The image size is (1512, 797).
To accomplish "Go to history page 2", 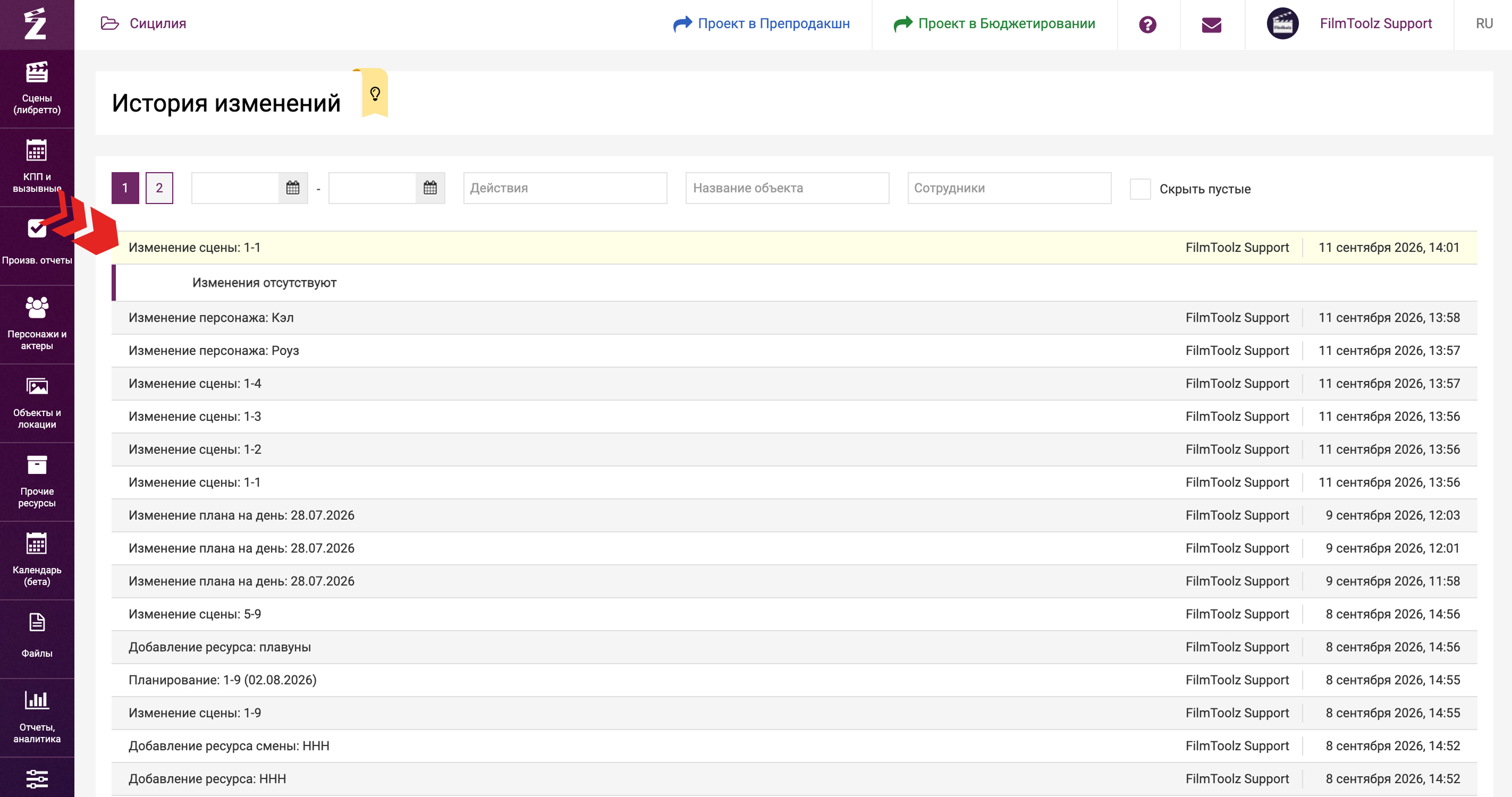I will point(159,188).
